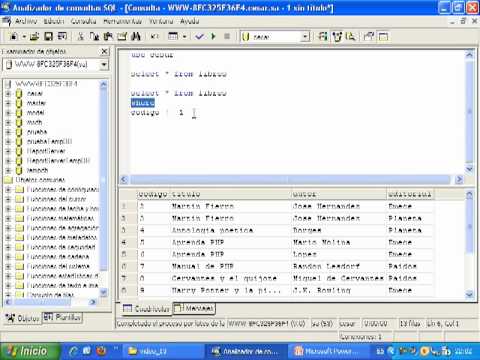Click the Insert Template toolbar icon
Viewport: 480px width, 360px height.
pyautogui.click(x=62, y=36)
